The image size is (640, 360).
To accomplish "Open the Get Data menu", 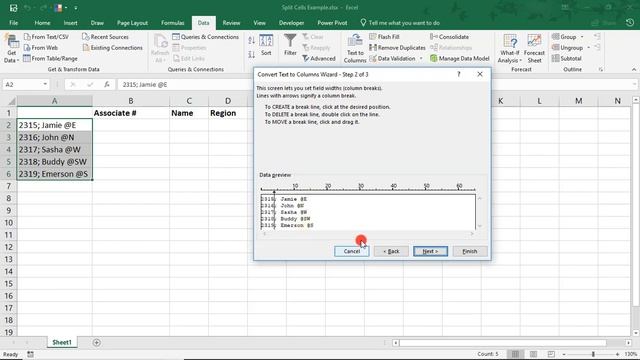I will pos(11,49).
